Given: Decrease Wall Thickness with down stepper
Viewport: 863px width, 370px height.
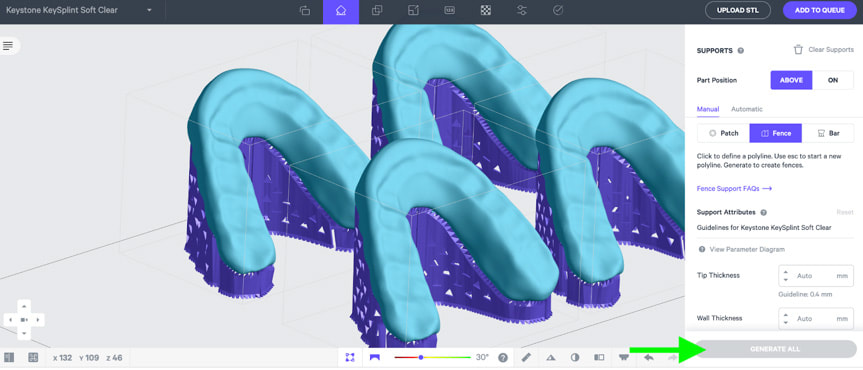Looking at the screenshot, I should pos(786,323).
